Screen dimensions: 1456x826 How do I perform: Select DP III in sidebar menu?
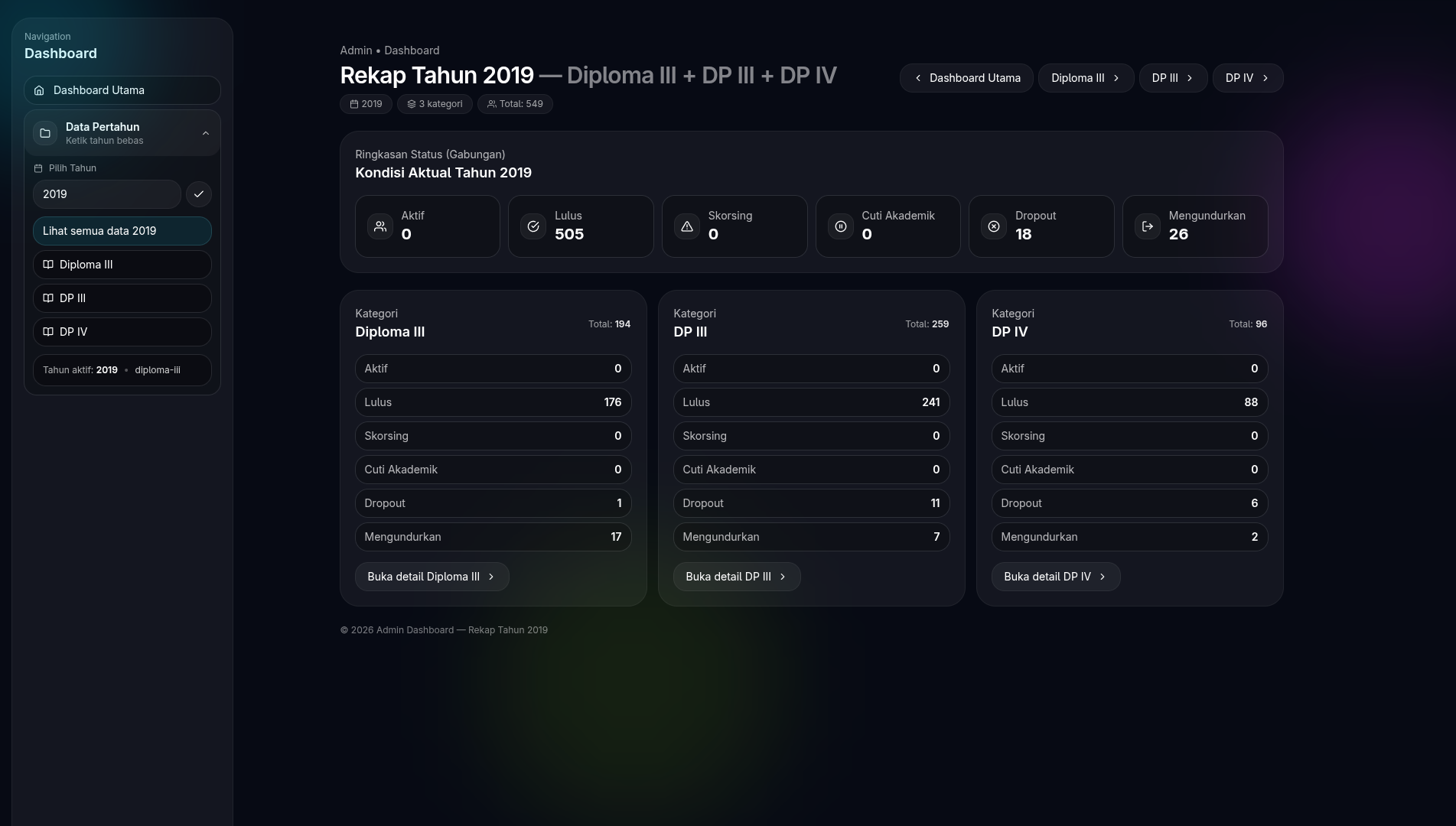(x=122, y=298)
